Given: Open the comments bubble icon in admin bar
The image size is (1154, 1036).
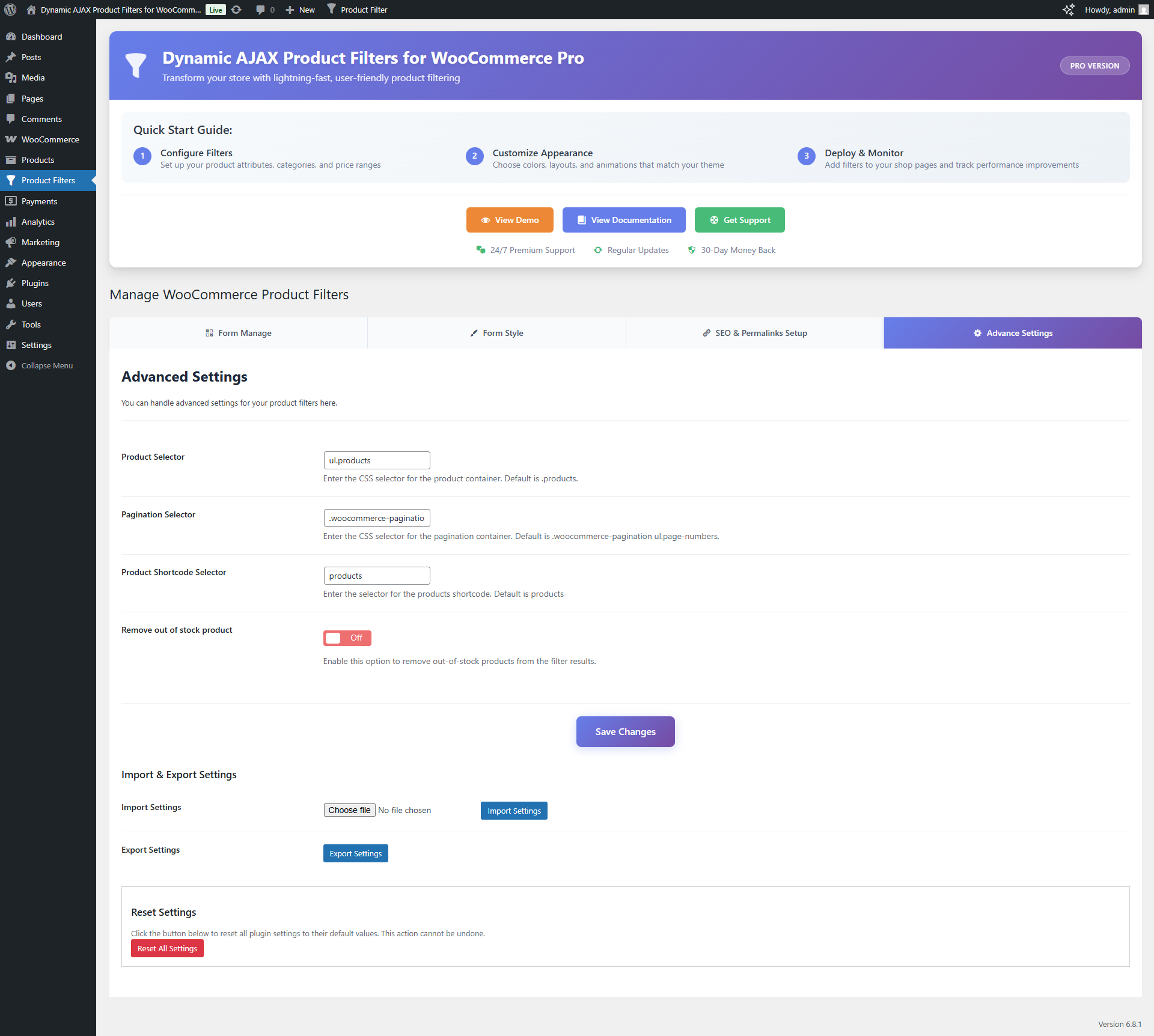Looking at the screenshot, I should tap(260, 10).
